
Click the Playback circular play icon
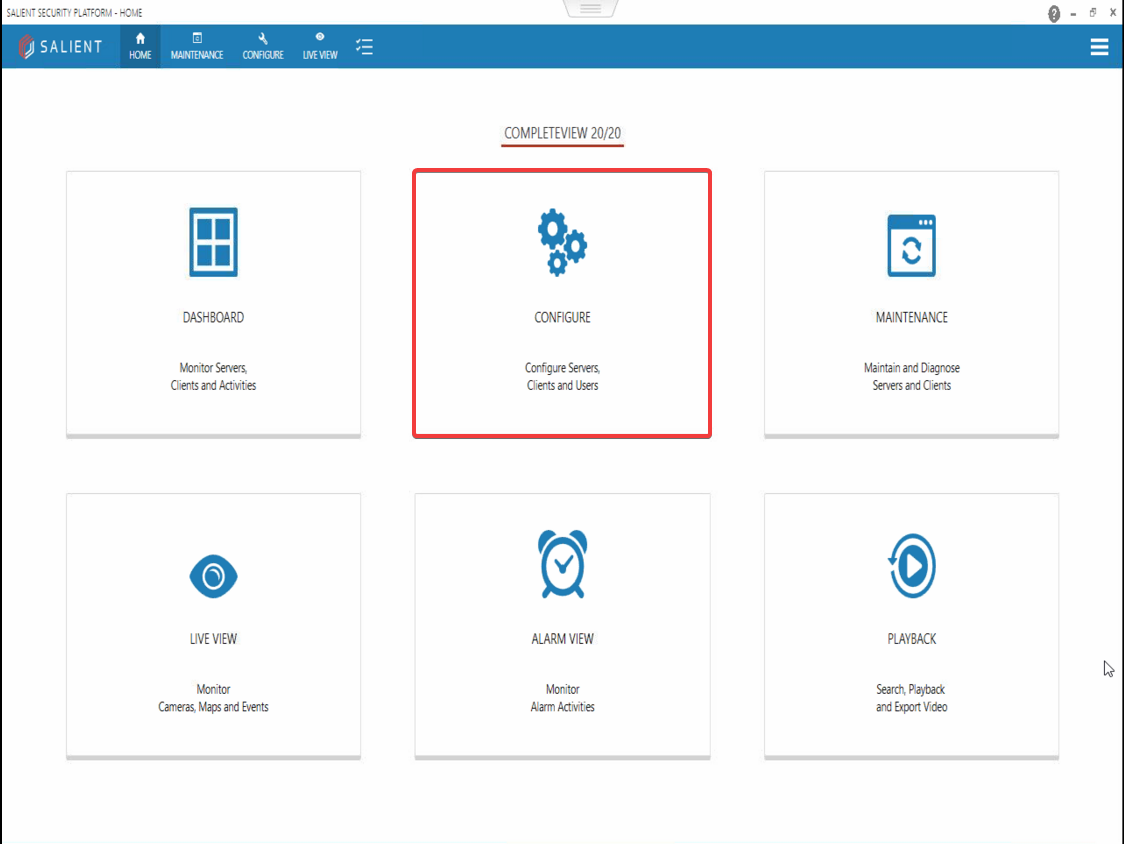(x=911, y=563)
